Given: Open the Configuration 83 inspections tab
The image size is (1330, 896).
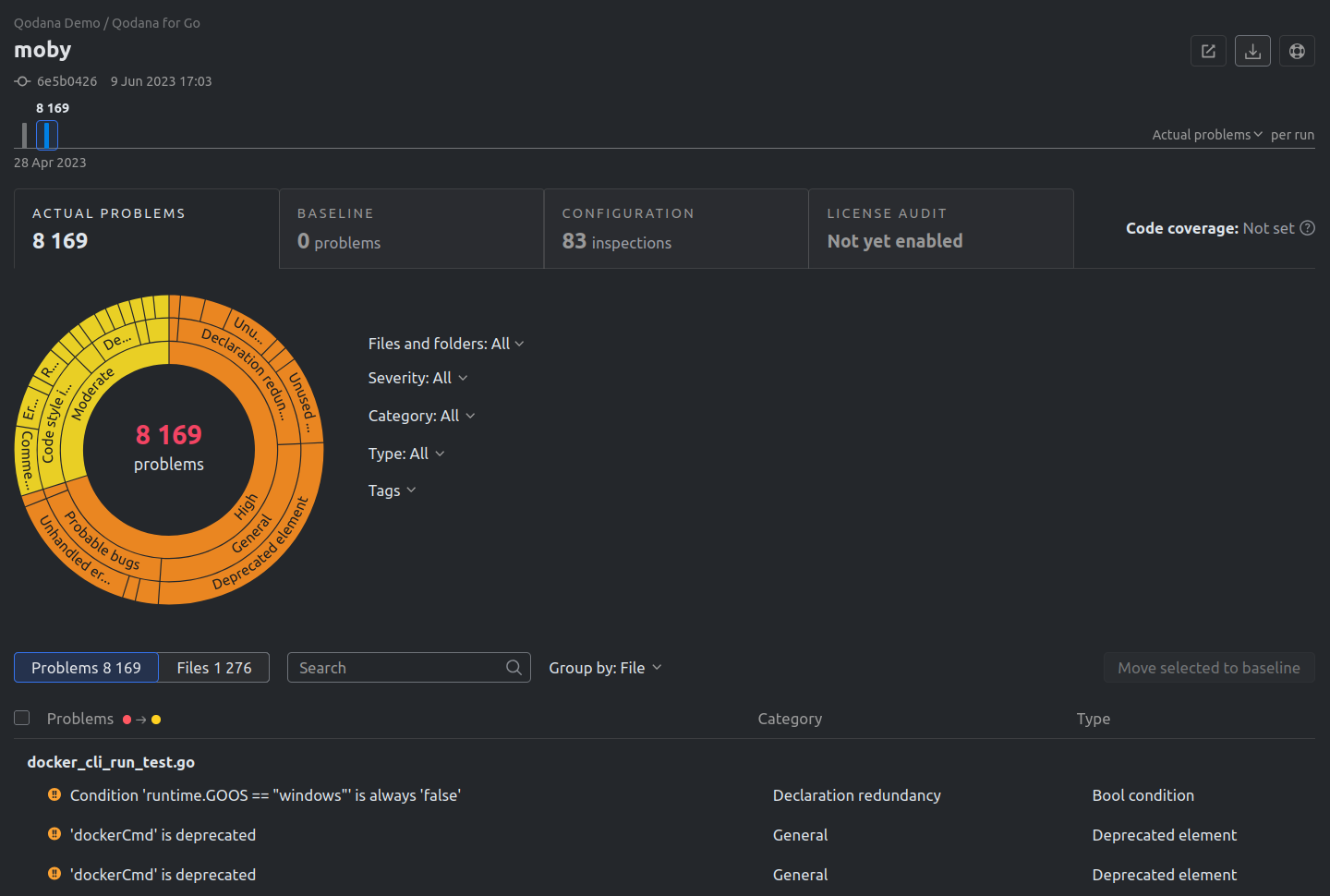Looking at the screenshot, I should (675, 229).
